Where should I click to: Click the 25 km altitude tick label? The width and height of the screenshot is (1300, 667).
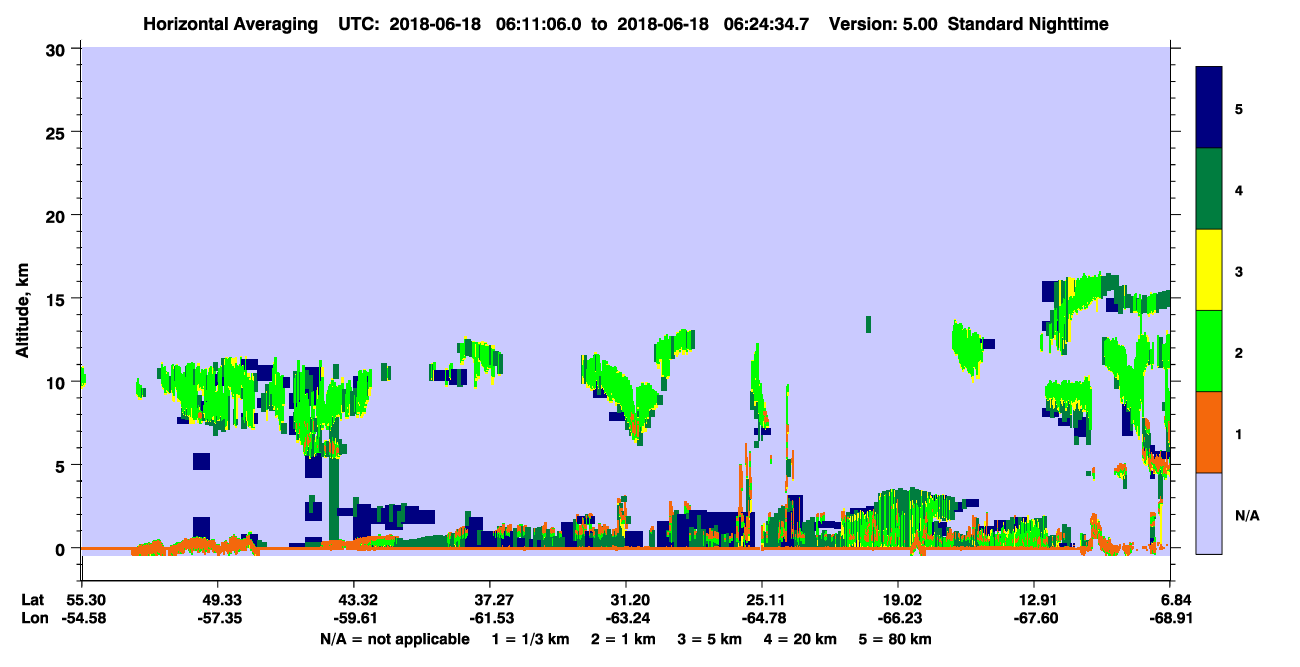click(58, 132)
